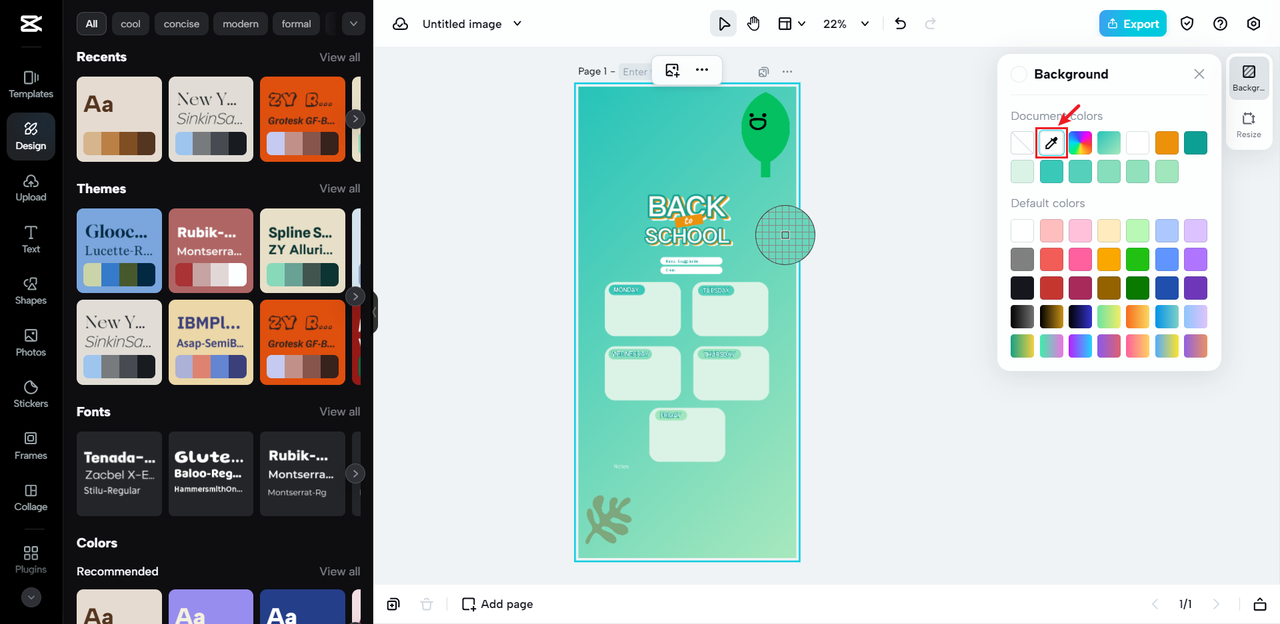Open more options above the page
The height and width of the screenshot is (624, 1280).
pos(702,70)
